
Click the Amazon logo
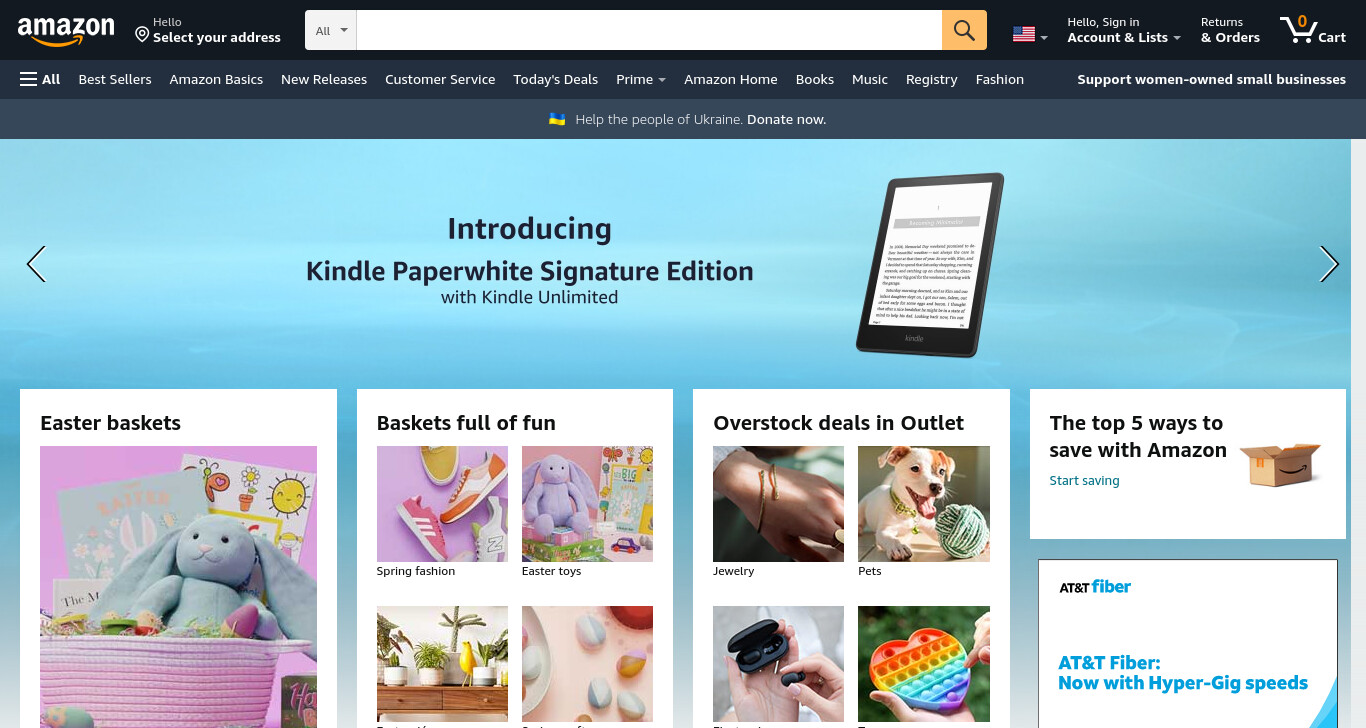(x=66, y=31)
